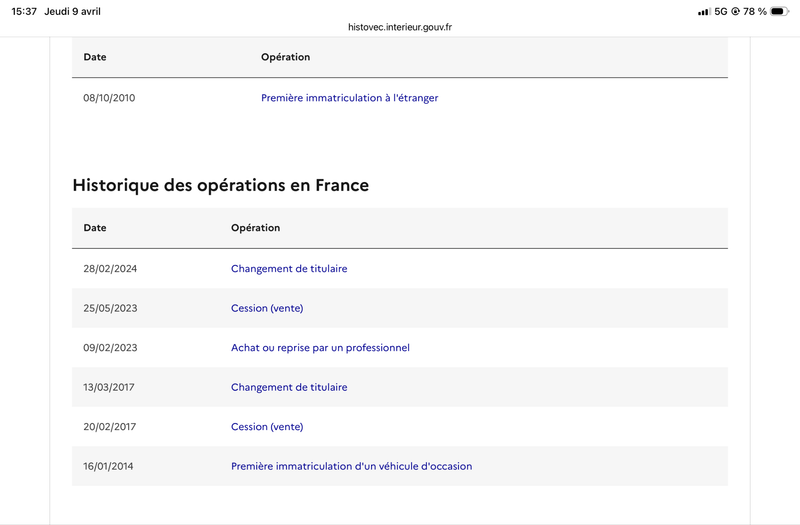Open "Achat ou reprise par un professionnel"

click(320, 347)
